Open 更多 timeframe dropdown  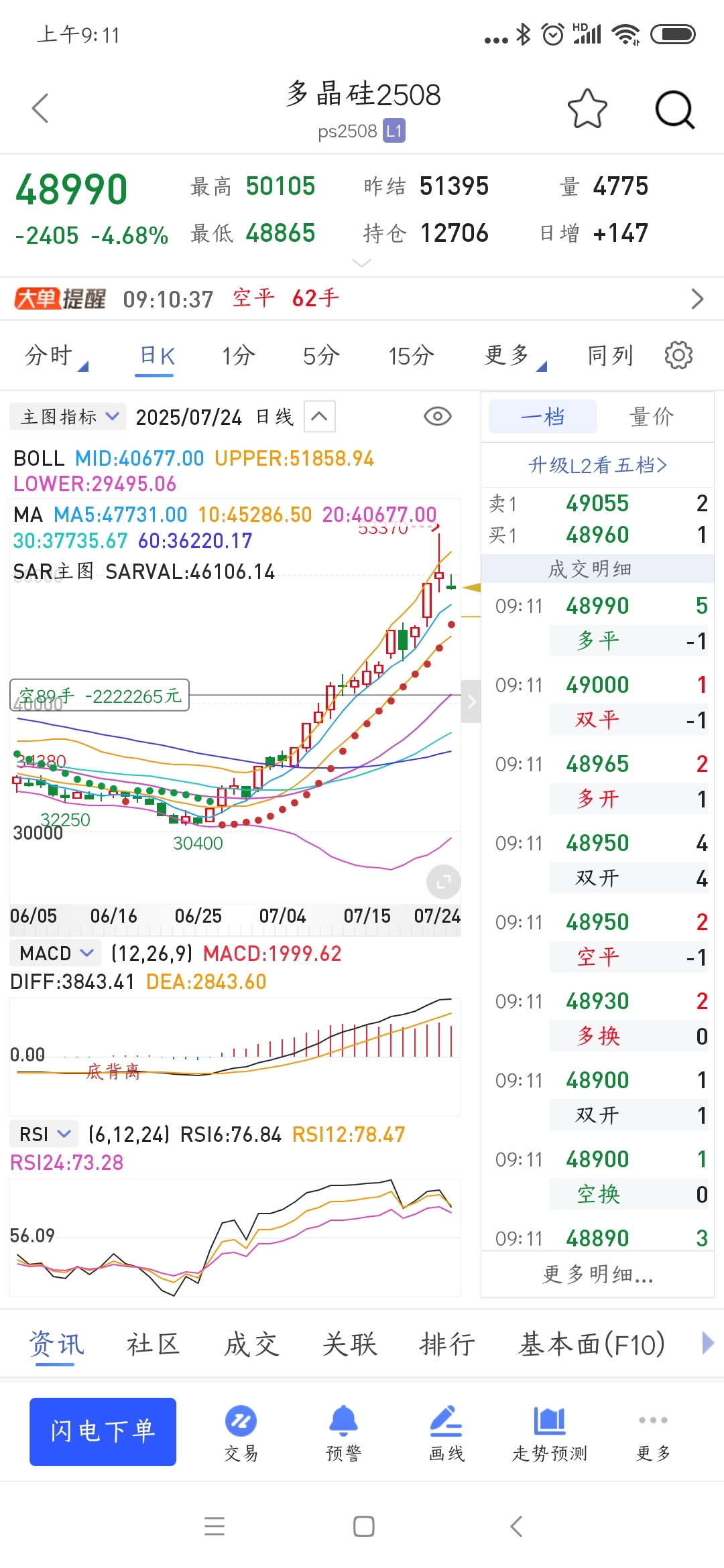(515, 355)
